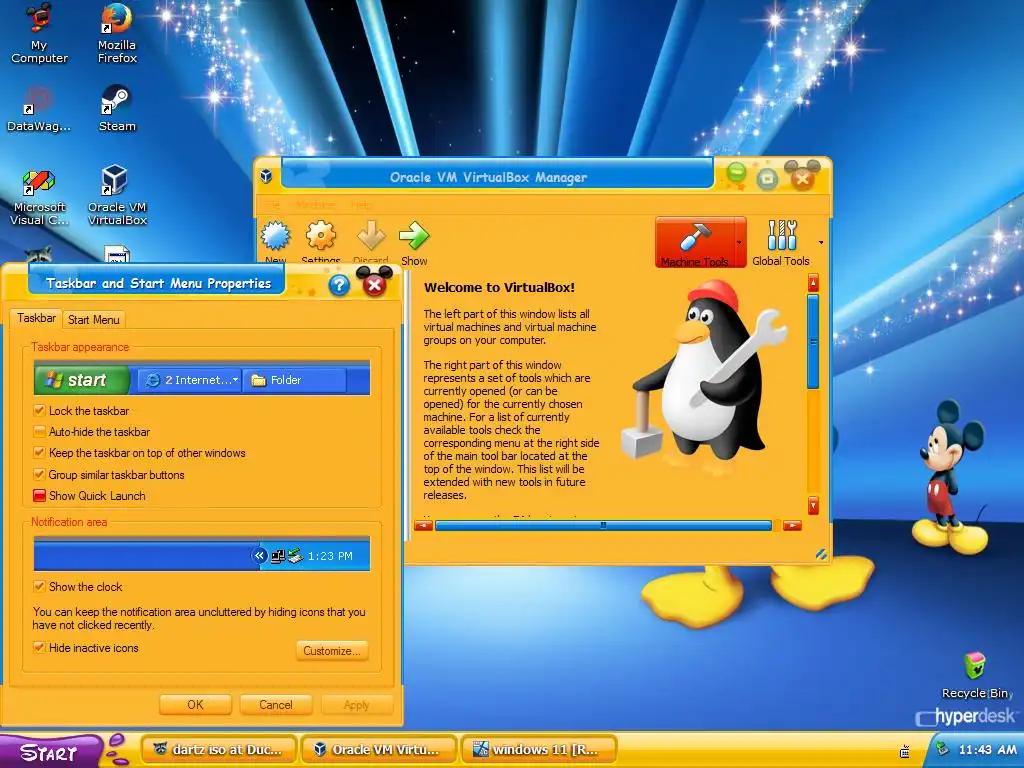Expand the Global Tools dropdown arrow
This screenshot has width=1024, height=768.
(x=821, y=242)
